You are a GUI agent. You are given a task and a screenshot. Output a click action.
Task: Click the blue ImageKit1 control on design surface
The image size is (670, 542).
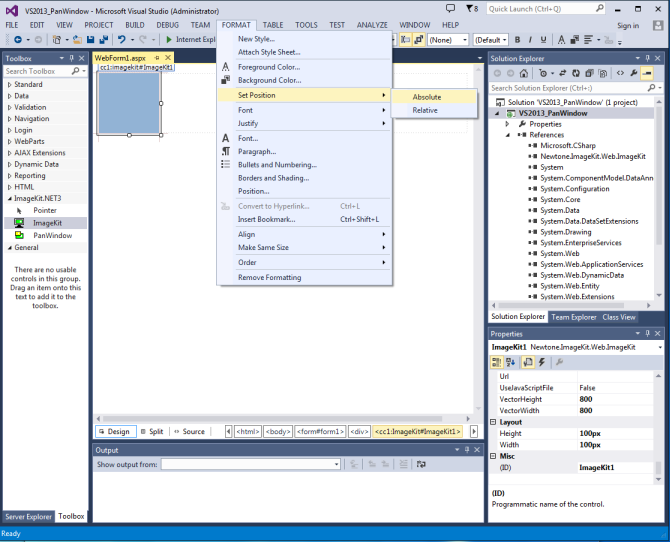[129, 103]
